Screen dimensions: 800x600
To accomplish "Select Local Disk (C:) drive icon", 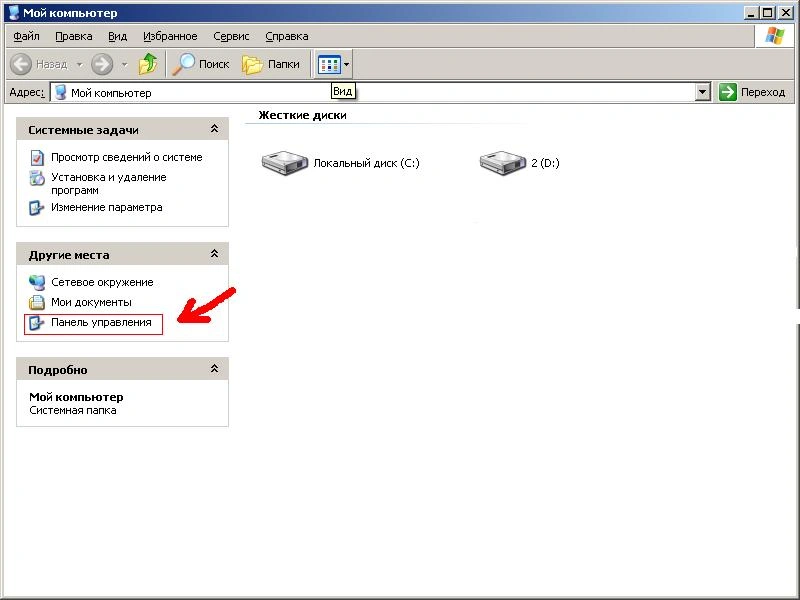I will click(x=285, y=162).
